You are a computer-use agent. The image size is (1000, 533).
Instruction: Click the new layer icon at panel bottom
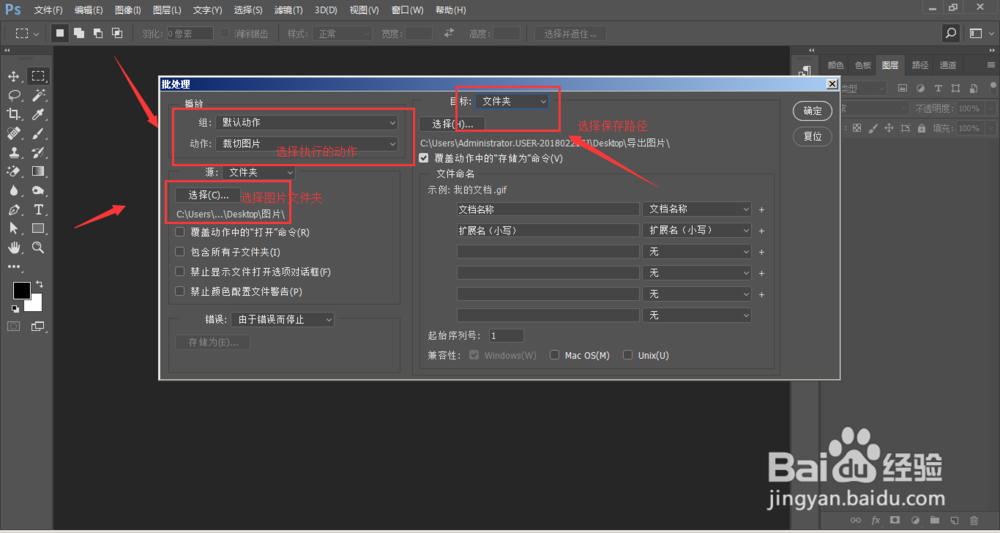coord(954,520)
